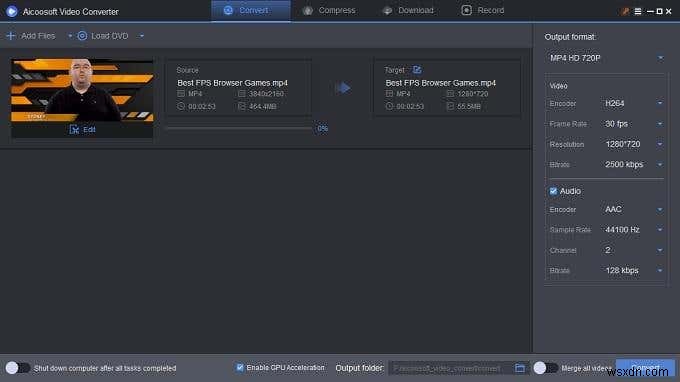Screen dimensions: 680x382
Task: Click the browse output folder icon
Action: (x=520, y=368)
